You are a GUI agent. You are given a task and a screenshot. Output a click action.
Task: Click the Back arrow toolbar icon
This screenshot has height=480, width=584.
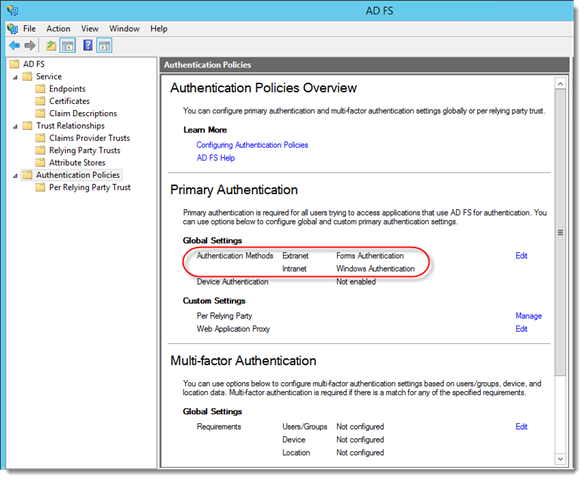[15, 46]
